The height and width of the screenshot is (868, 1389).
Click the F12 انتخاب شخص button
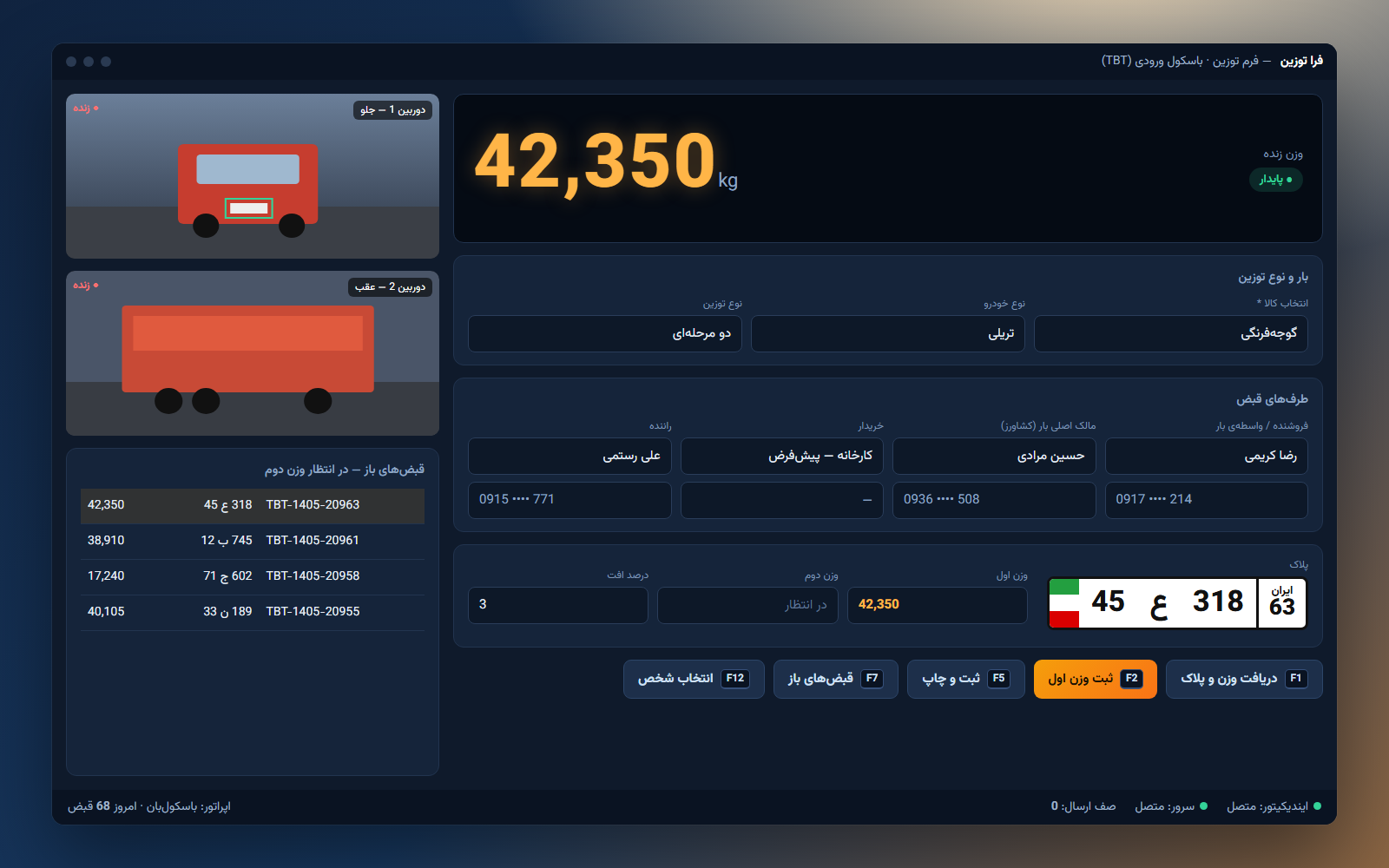(x=694, y=679)
